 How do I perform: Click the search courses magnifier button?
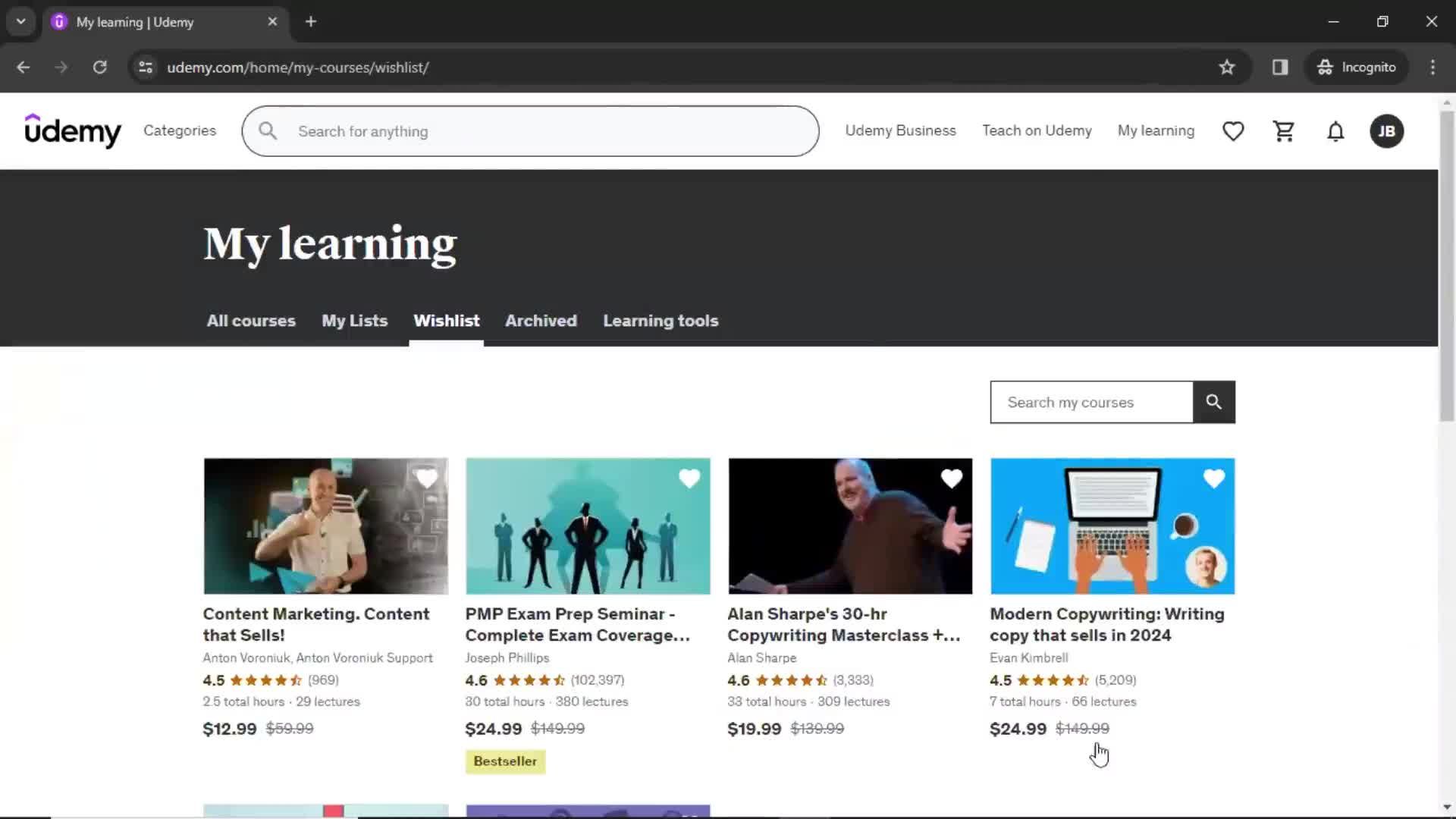1214,402
